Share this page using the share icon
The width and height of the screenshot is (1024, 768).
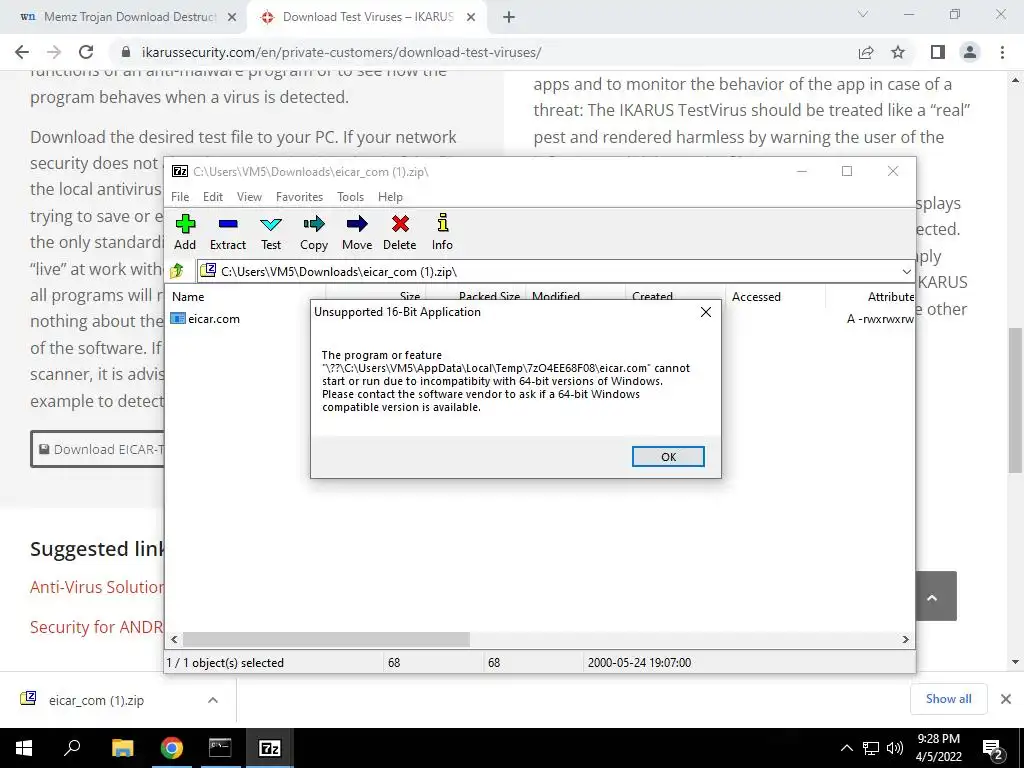[x=866, y=52]
